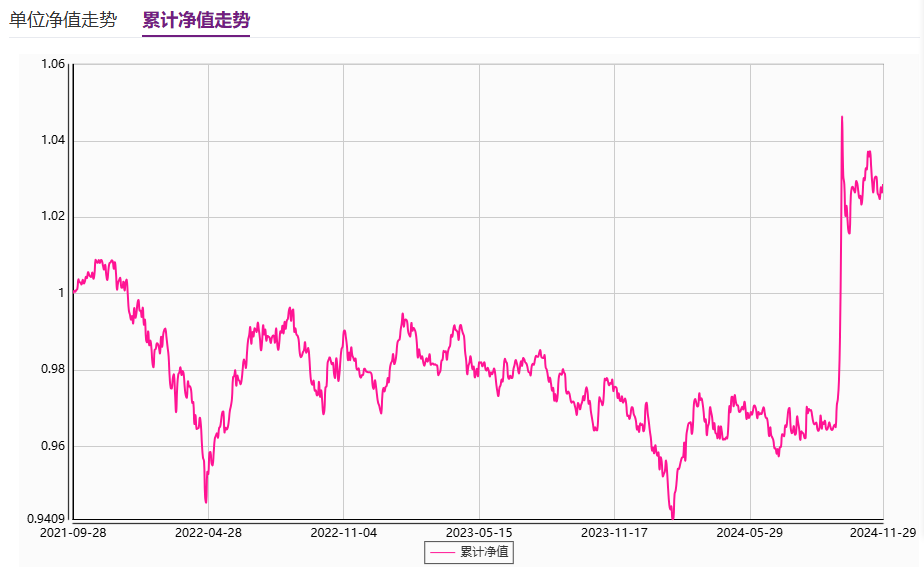Toggle the 累计净值 legend label
924x567 pixels.
484,552
